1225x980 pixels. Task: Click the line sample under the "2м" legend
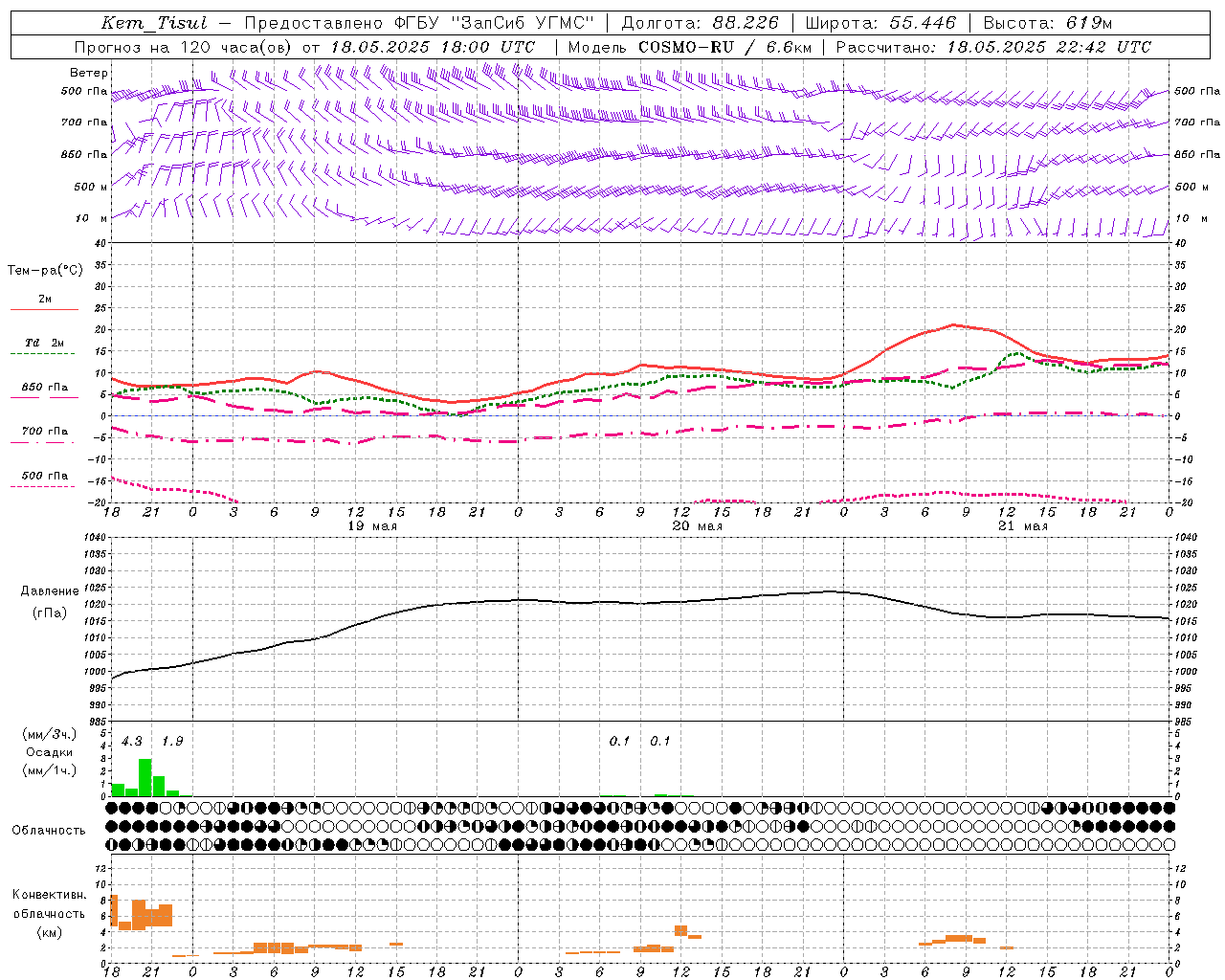[x=43, y=310]
